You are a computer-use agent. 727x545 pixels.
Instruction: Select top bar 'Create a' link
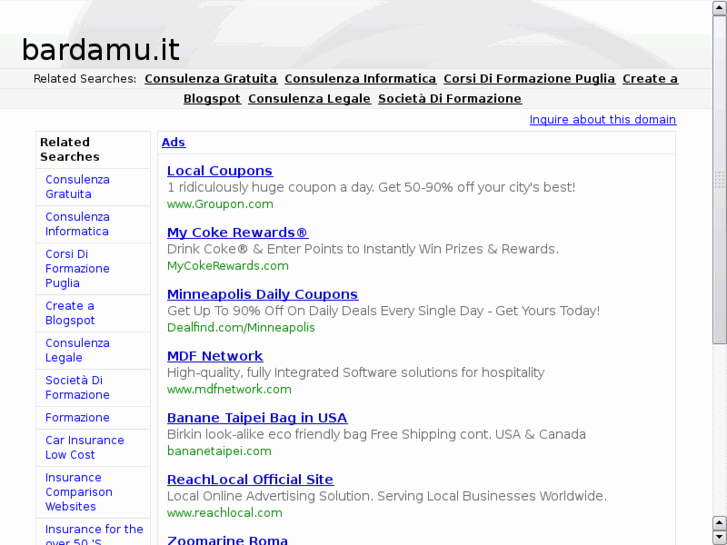pos(650,79)
